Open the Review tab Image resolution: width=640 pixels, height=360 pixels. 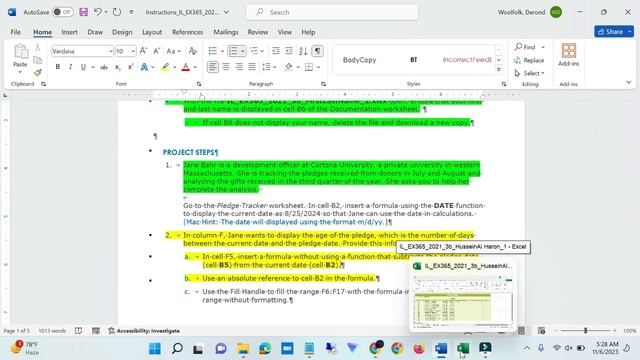click(x=258, y=32)
